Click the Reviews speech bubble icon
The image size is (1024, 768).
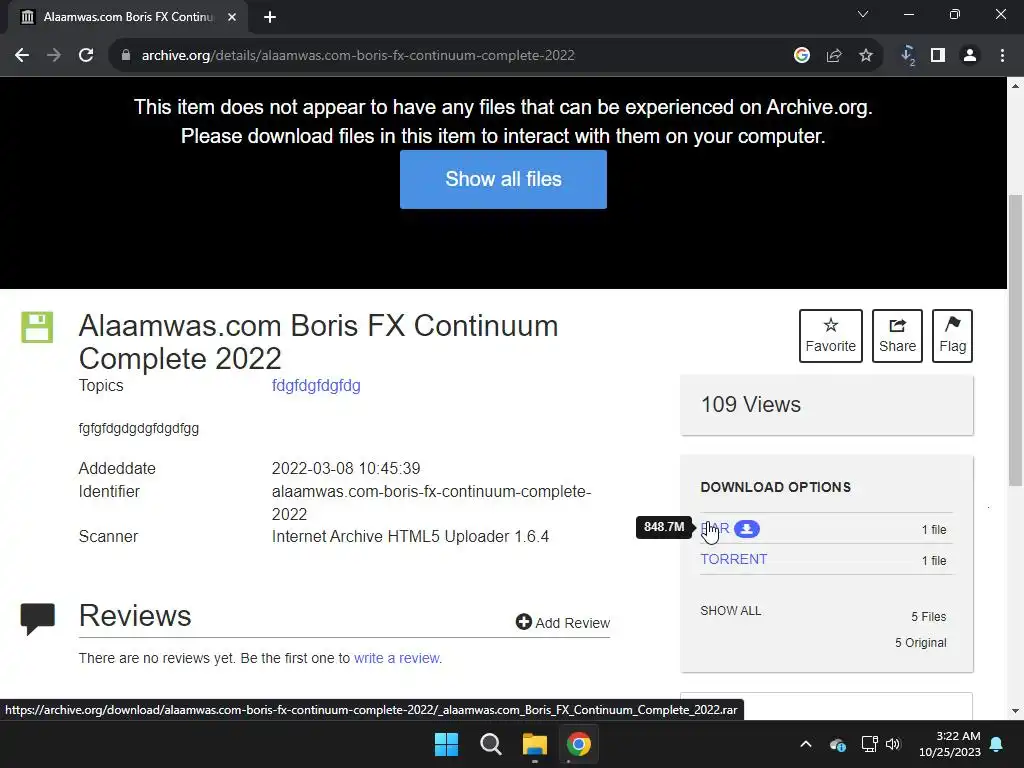tap(38, 618)
